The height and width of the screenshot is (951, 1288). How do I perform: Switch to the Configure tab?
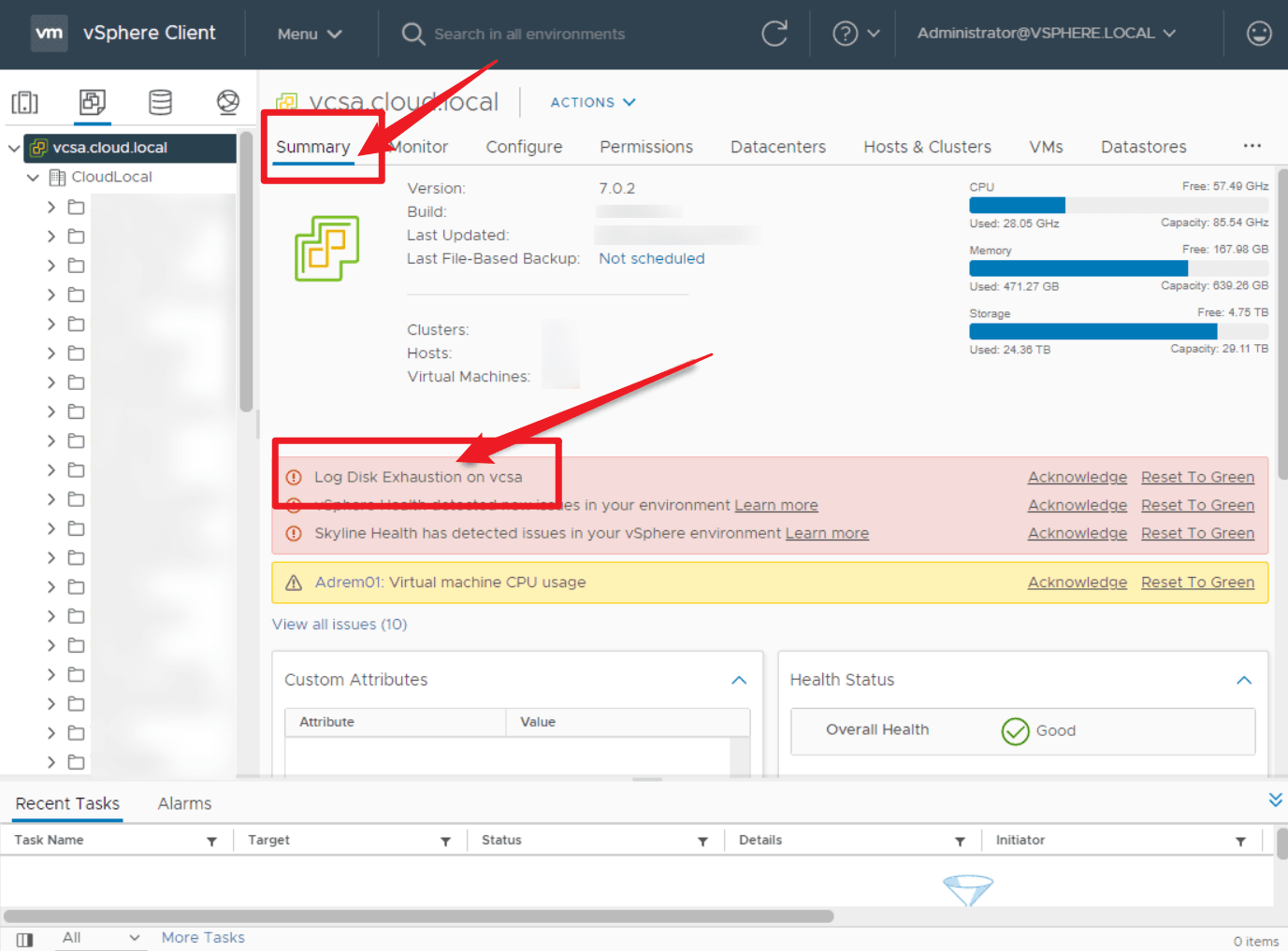click(524, 147)
